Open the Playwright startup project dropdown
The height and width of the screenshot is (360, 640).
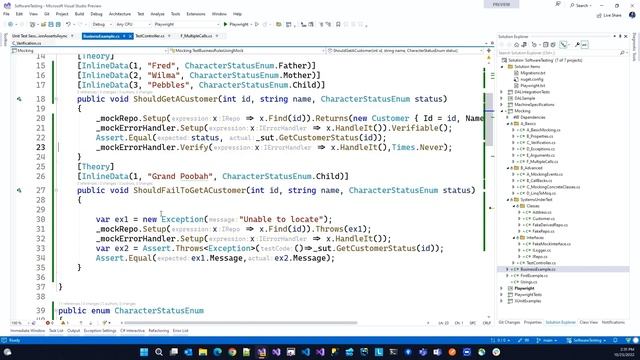click(186, 24)
